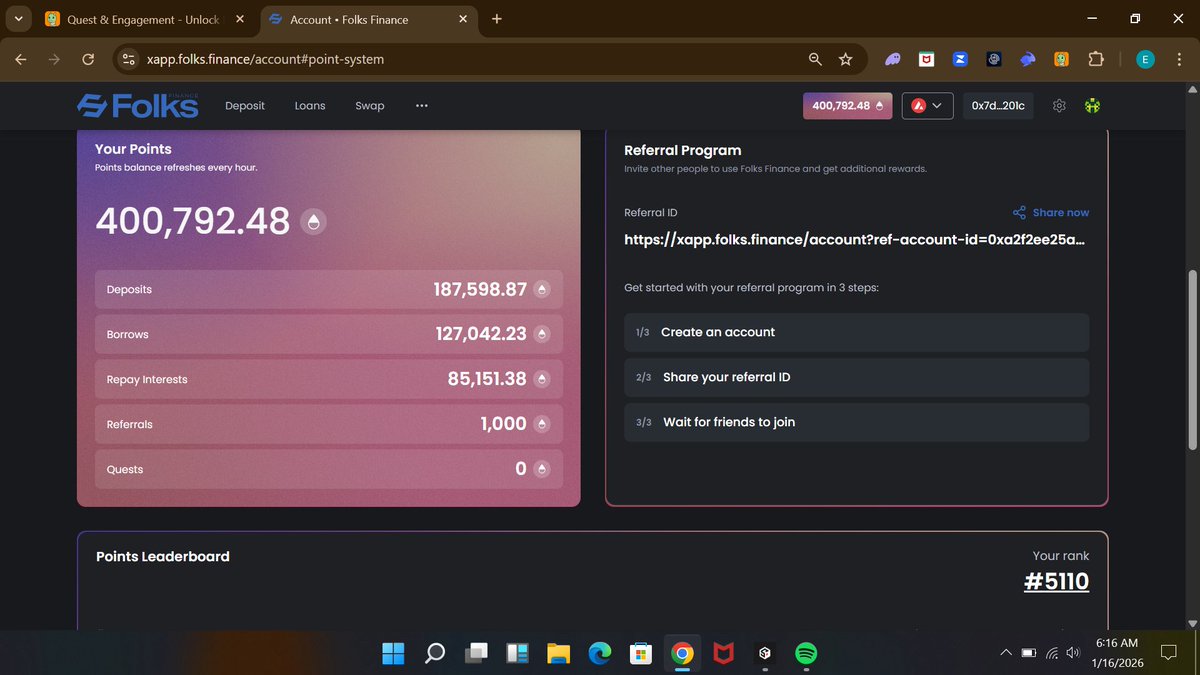Open the tab search dropdown arrow
This screenshot has width=1200, height=675.
point(18,19)
